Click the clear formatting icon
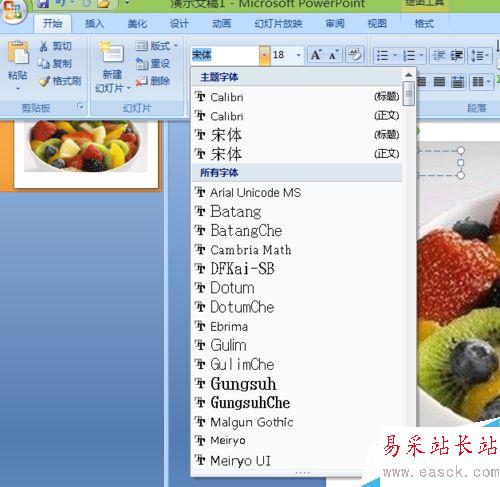 [354, 55]
